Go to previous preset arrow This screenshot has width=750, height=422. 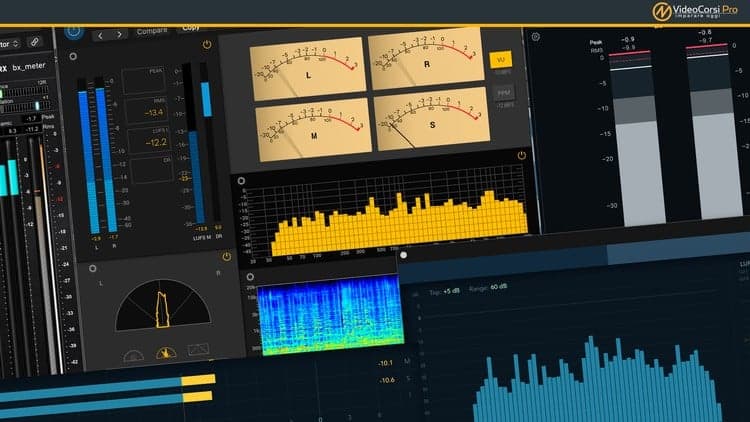coord(100,35)
